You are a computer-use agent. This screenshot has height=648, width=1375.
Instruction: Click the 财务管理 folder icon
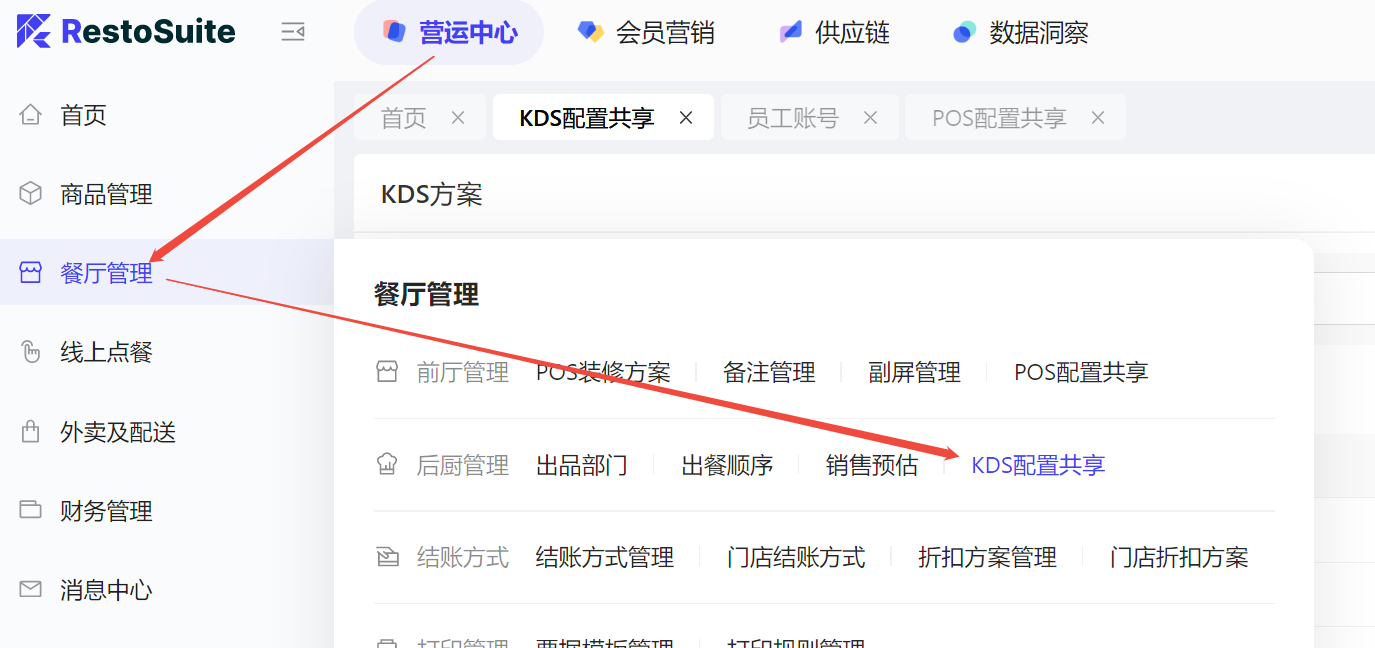[x=31, y=510]
